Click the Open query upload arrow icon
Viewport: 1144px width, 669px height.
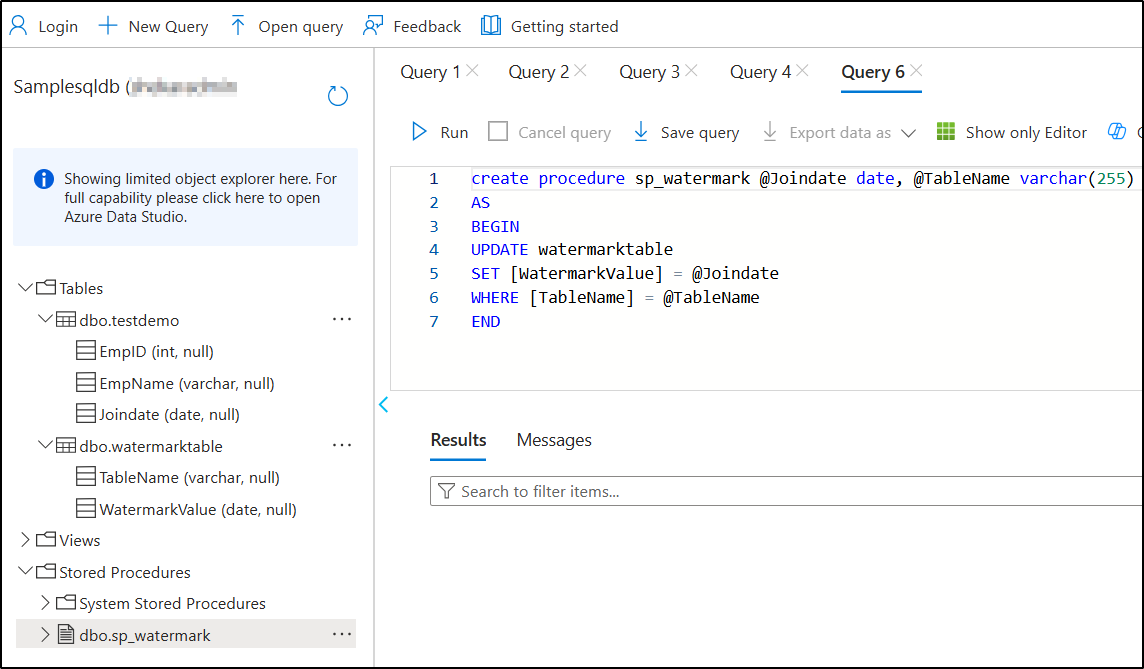[x=238, y=26]
